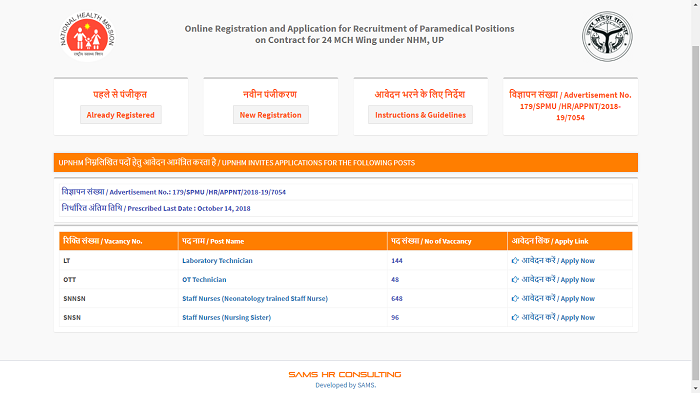Open the OT Technician post link

[204, 280]
